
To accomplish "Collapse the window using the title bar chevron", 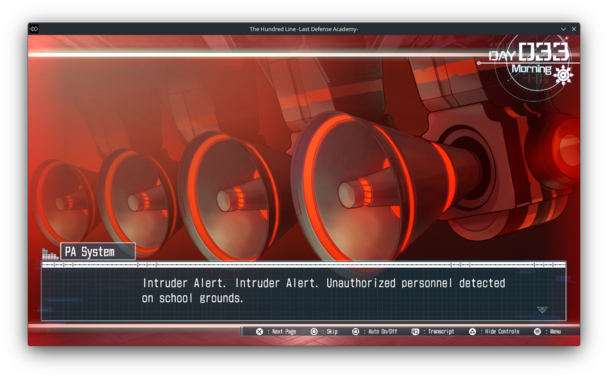I will tap(563, 29).
